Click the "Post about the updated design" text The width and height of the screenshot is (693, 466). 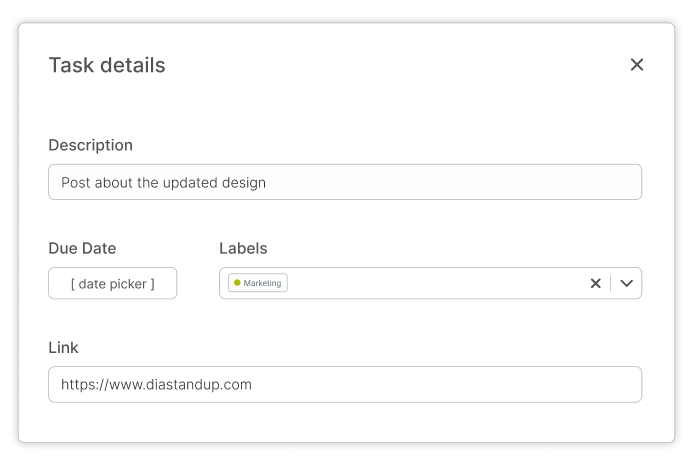point(163,183)
